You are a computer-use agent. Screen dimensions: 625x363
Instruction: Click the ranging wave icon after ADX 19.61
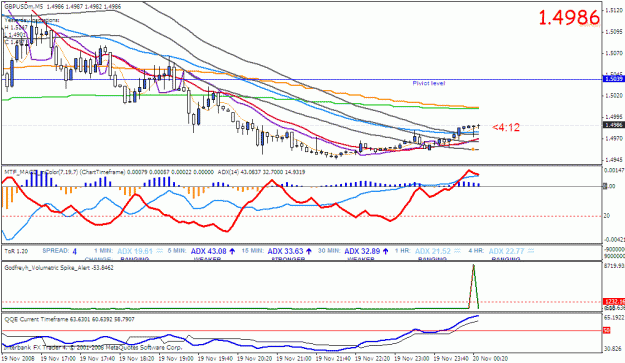(x=159, y=251)
